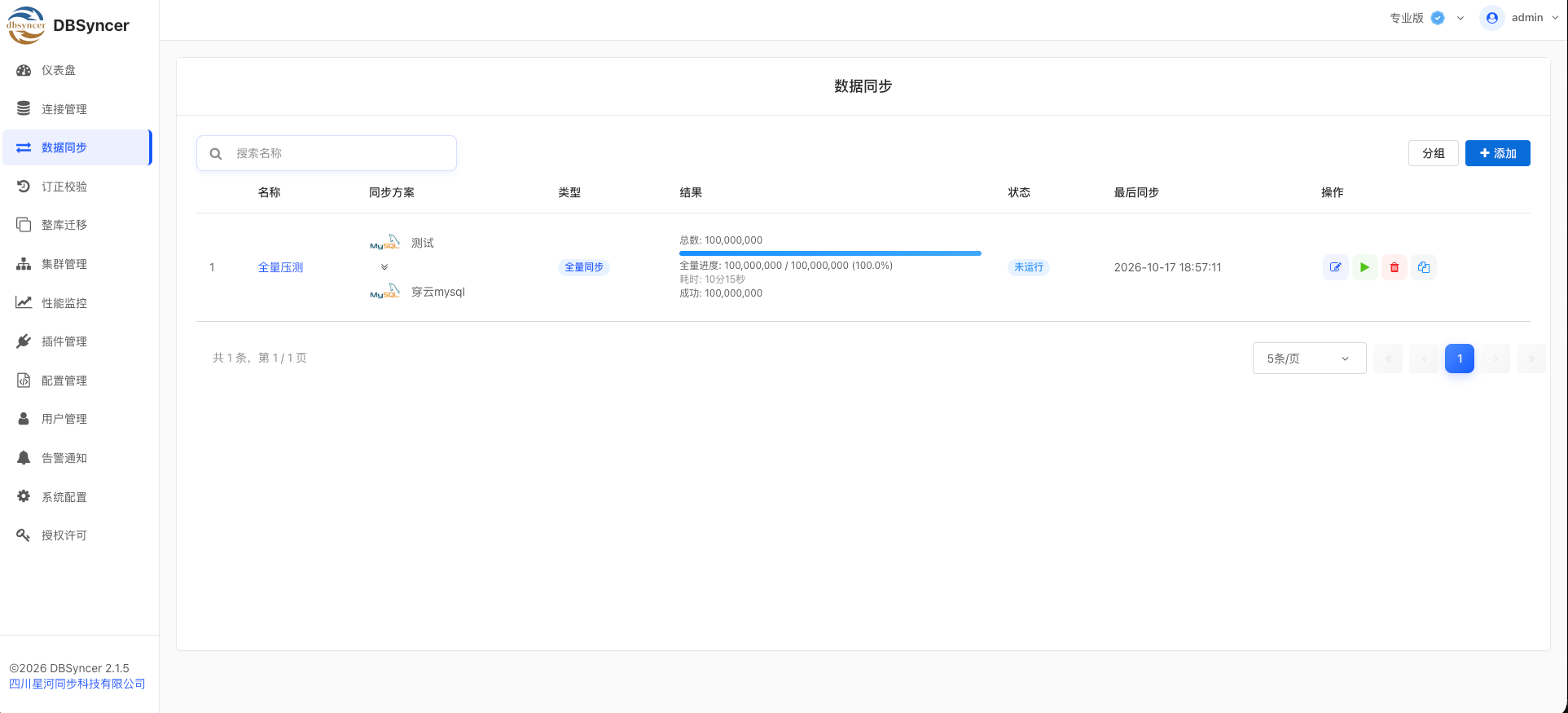Click the admin user avatar icon

tap(1492, 18)
